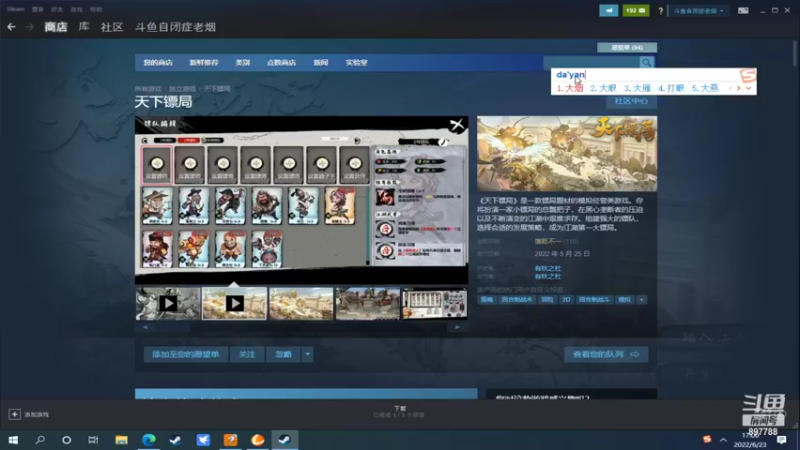Click the 回合制战术 tag
The image size is (800, 450).
[x=517, y=299]
